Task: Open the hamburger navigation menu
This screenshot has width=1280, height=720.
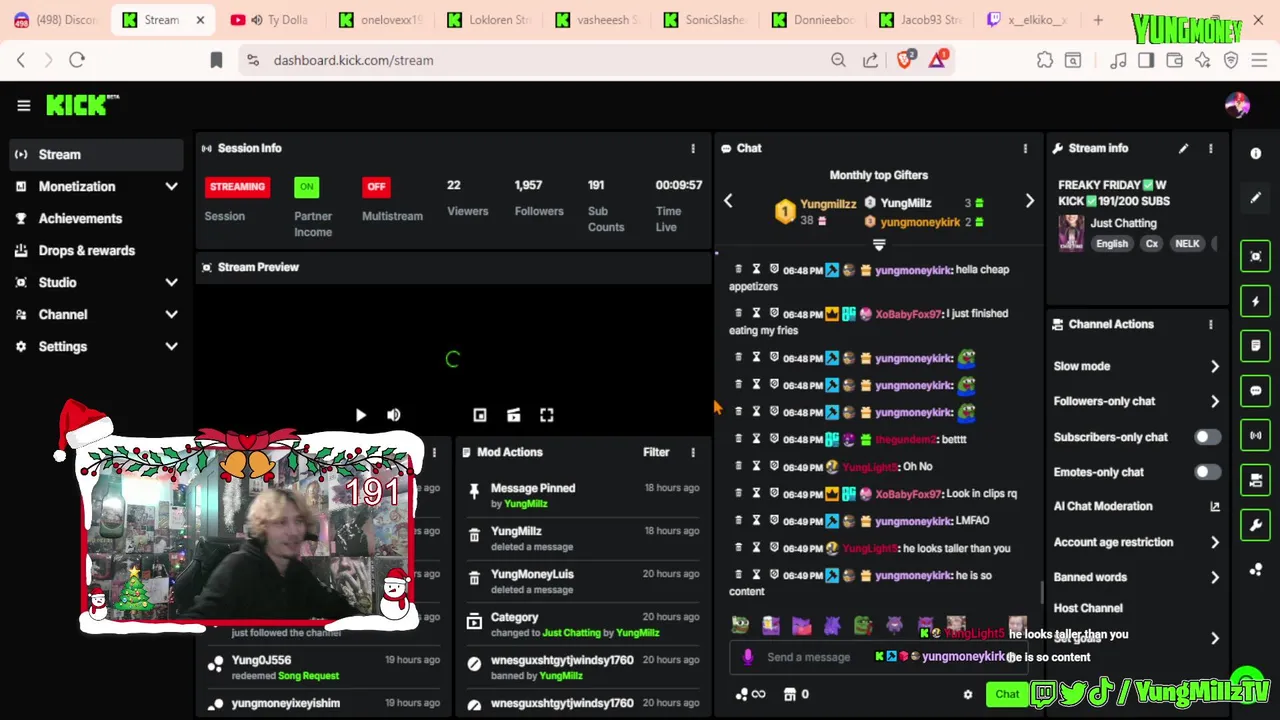Action: [x=24, y=105]
